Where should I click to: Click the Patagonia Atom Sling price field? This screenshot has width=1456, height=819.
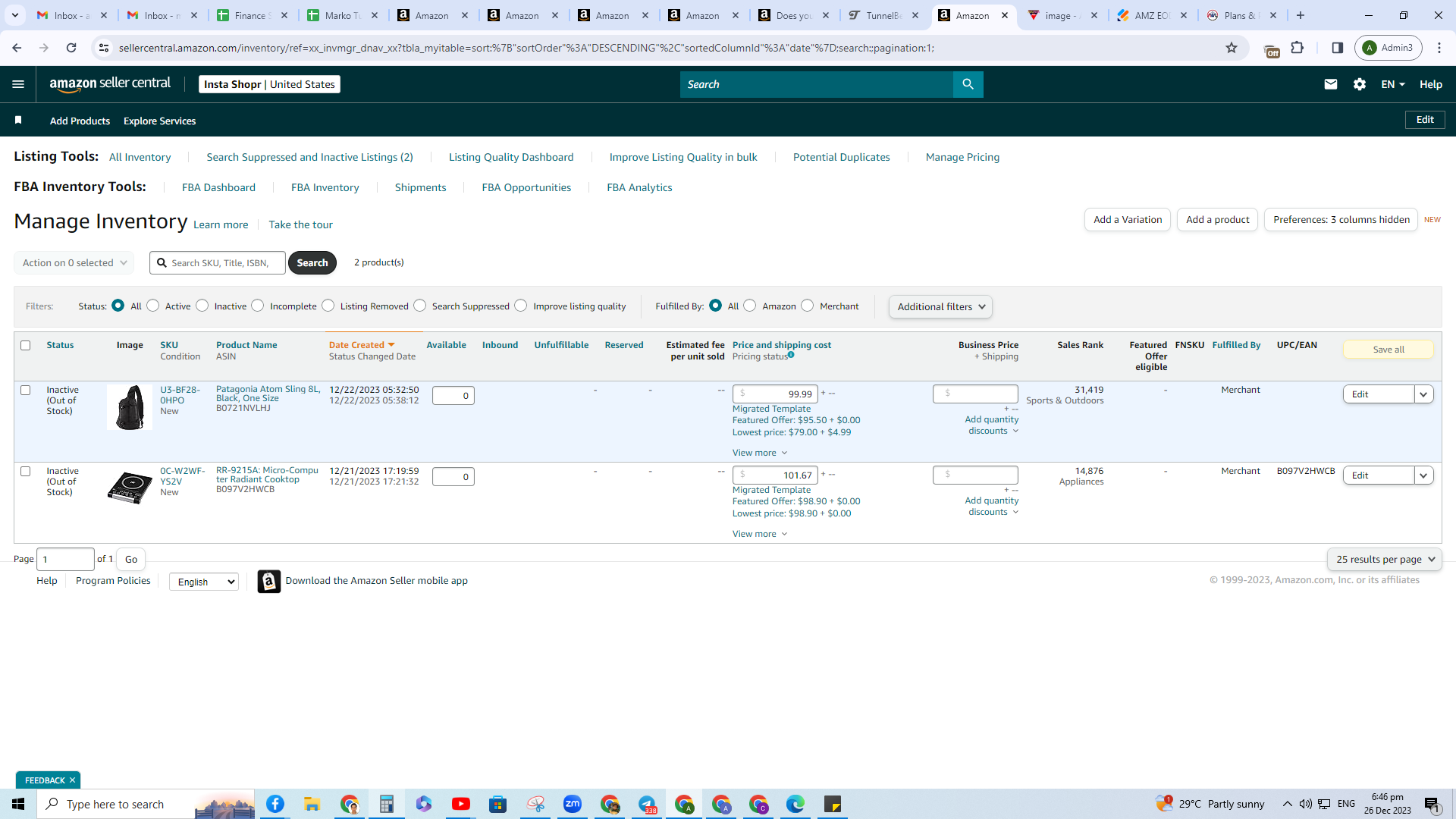775,394
